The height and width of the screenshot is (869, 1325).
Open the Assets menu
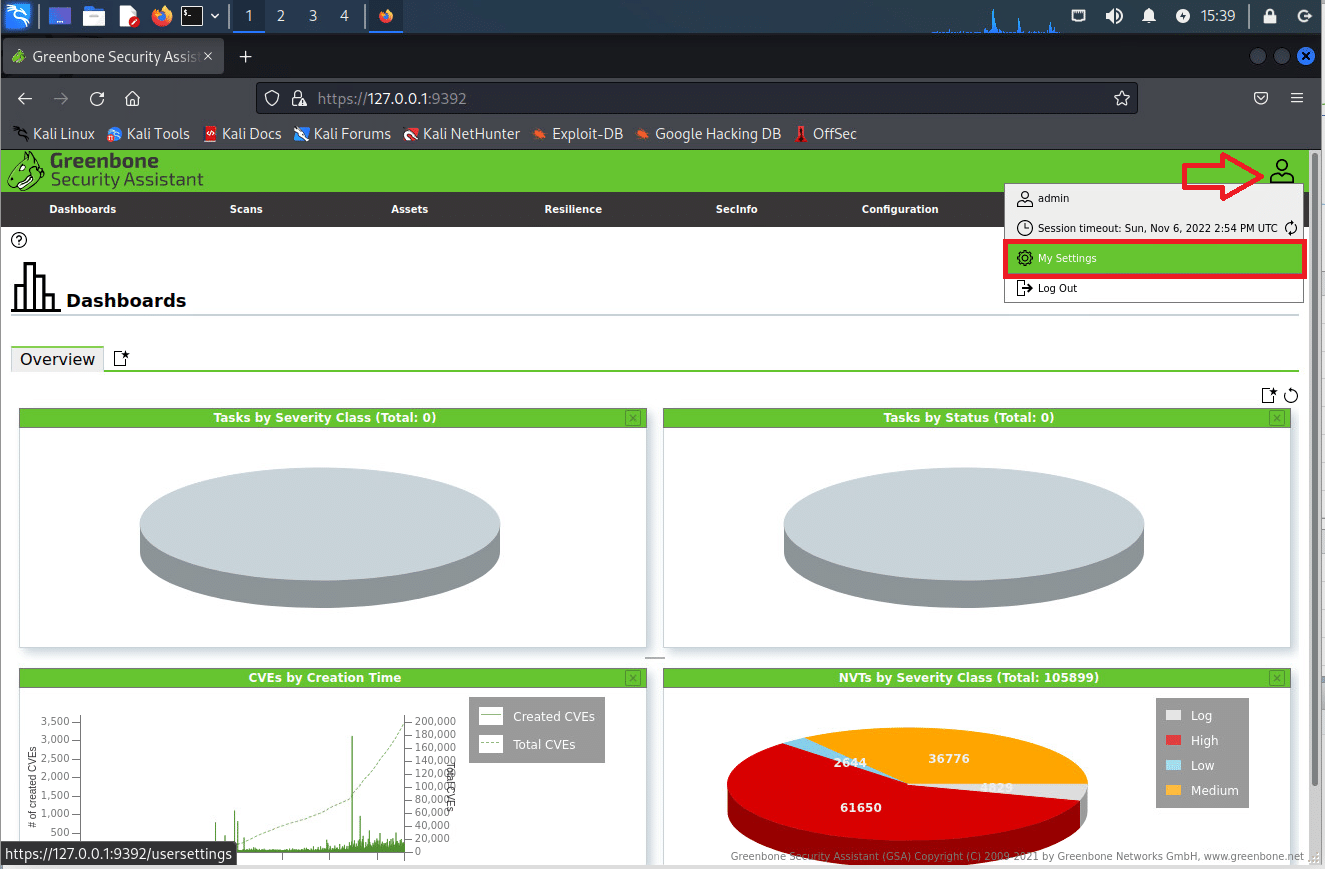[x=409, y=209]
